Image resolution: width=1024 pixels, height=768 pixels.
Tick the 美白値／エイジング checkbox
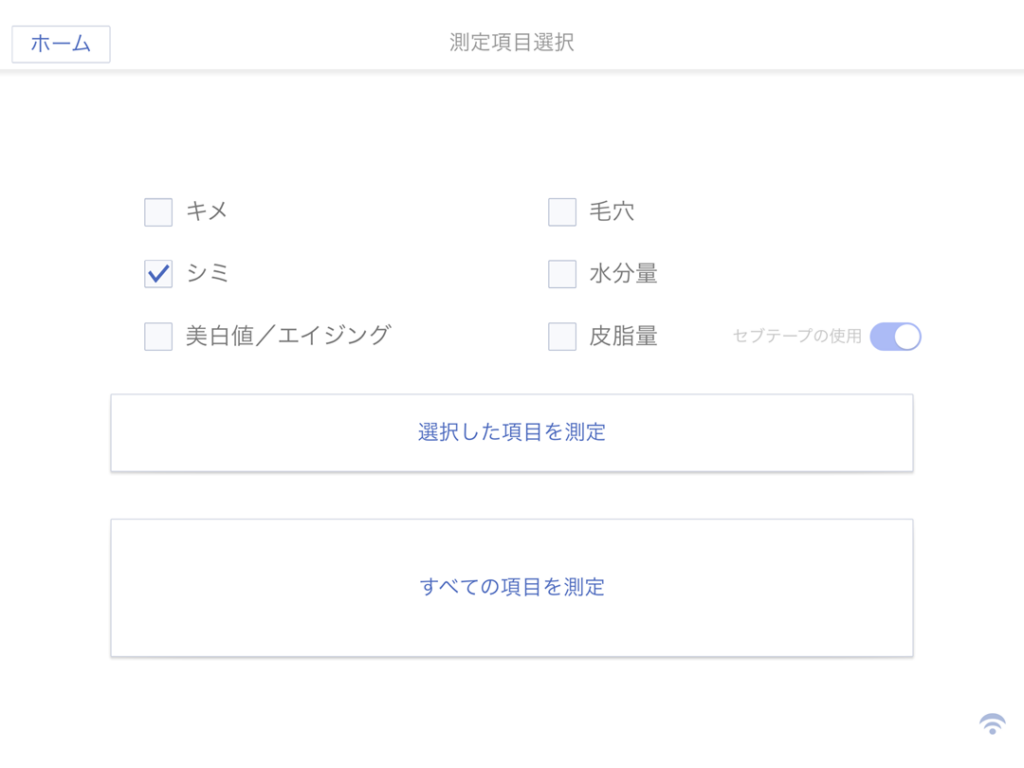158,336
